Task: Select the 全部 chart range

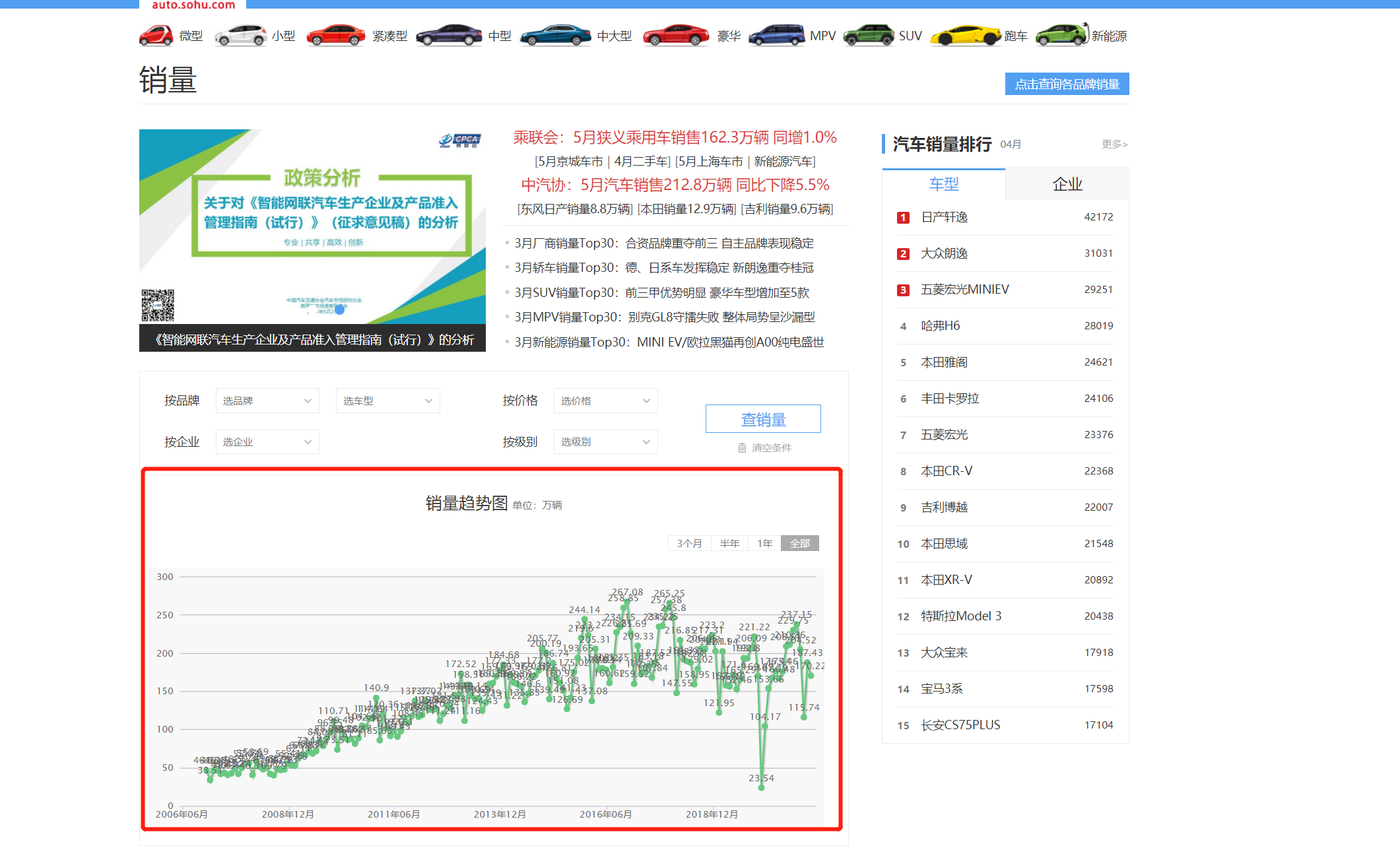Action: coord(800,543)
